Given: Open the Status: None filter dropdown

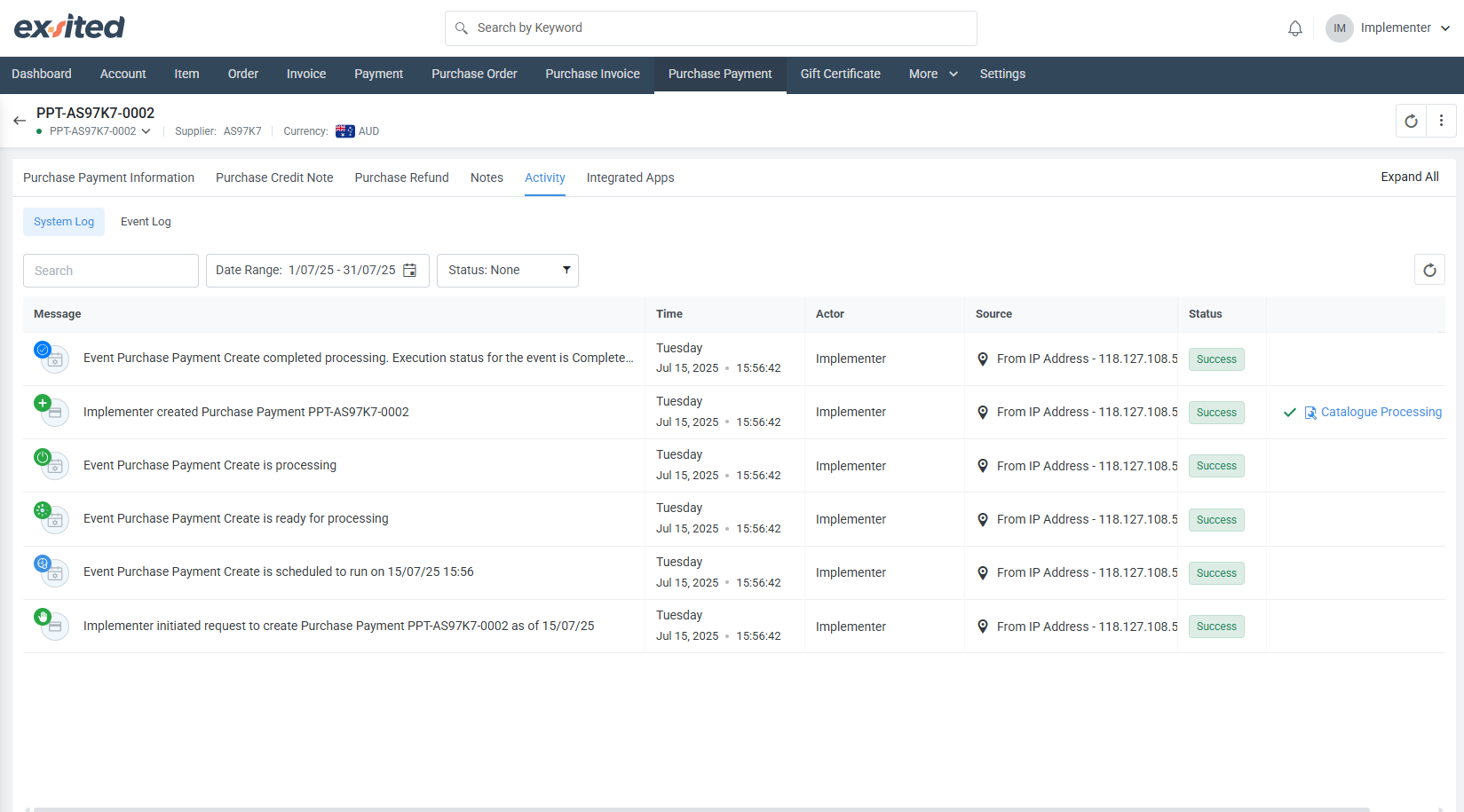Looking at the screenshot, I should [x=508, y=271].
